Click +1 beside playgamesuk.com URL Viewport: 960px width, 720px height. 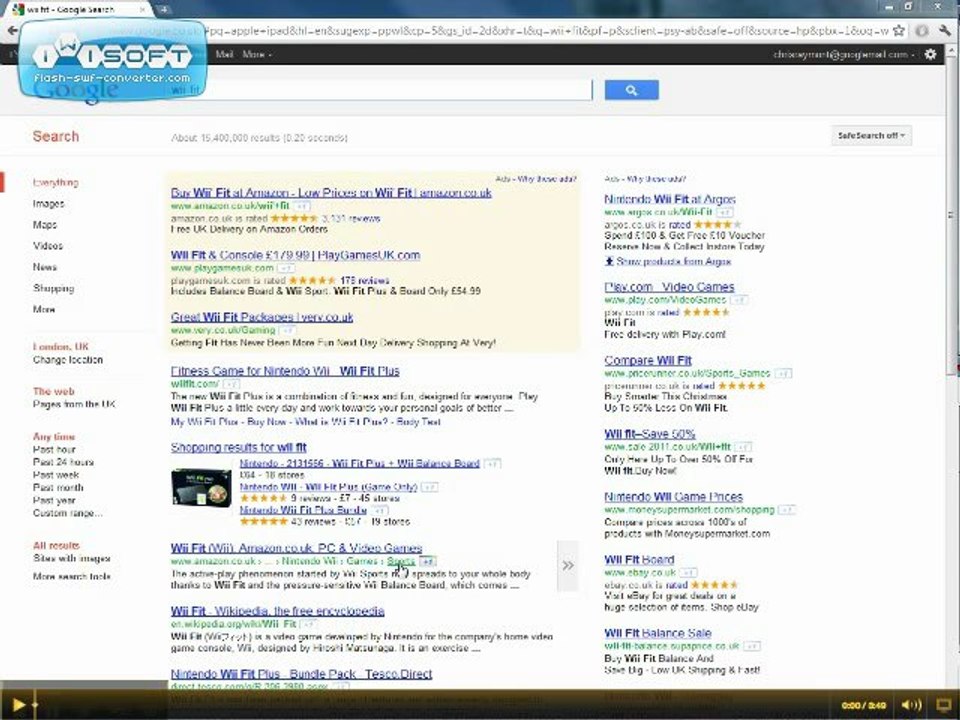pyautogui.click(x=285, y=268)
